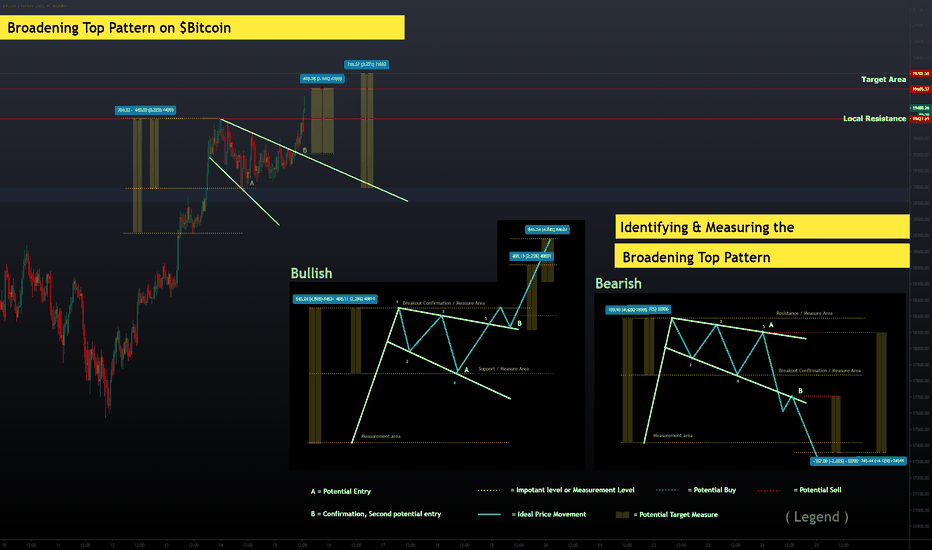Open the Bearish pattern diagram image

750,381
